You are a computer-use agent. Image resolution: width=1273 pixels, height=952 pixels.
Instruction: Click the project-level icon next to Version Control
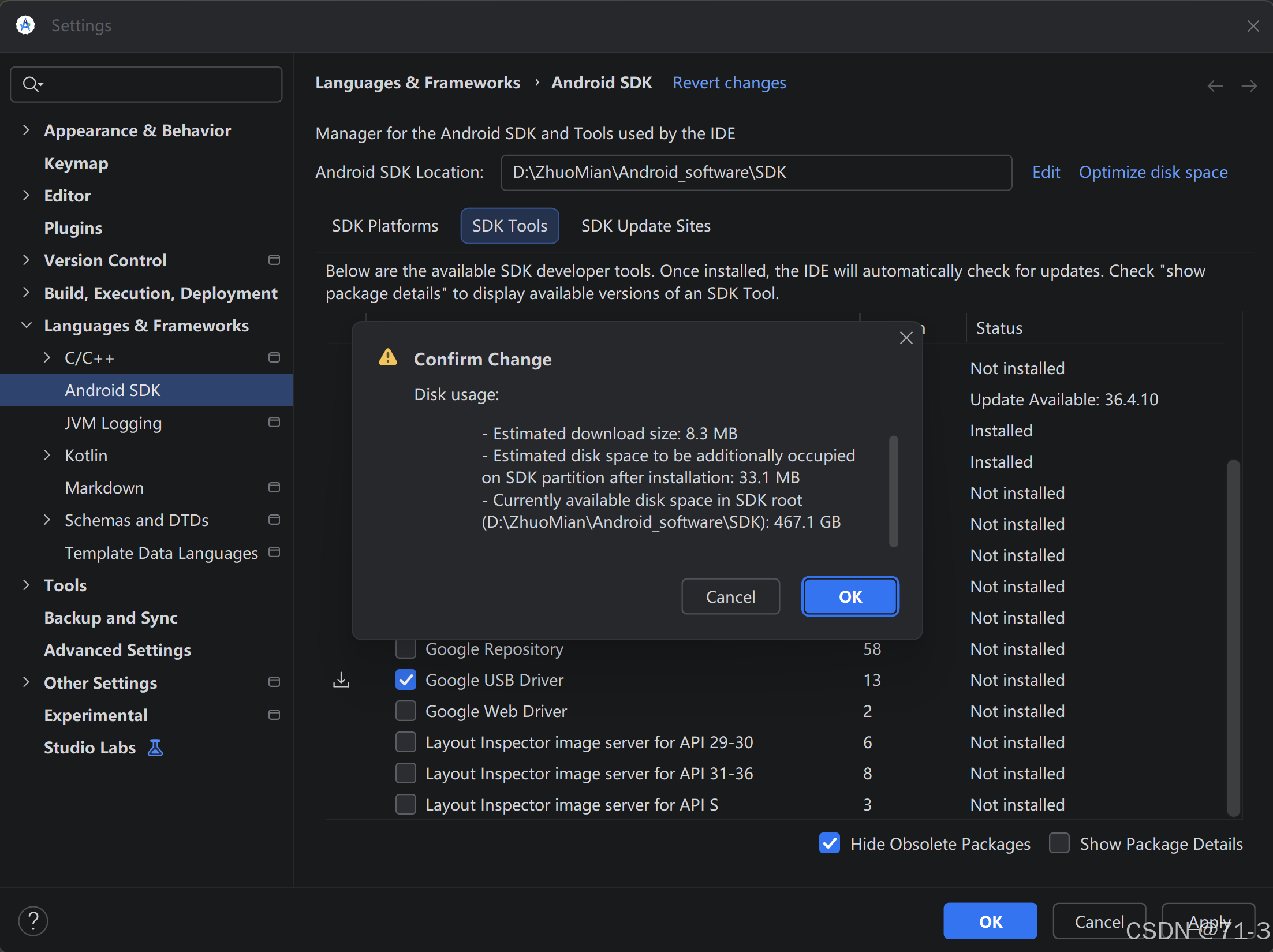point(274,260)
